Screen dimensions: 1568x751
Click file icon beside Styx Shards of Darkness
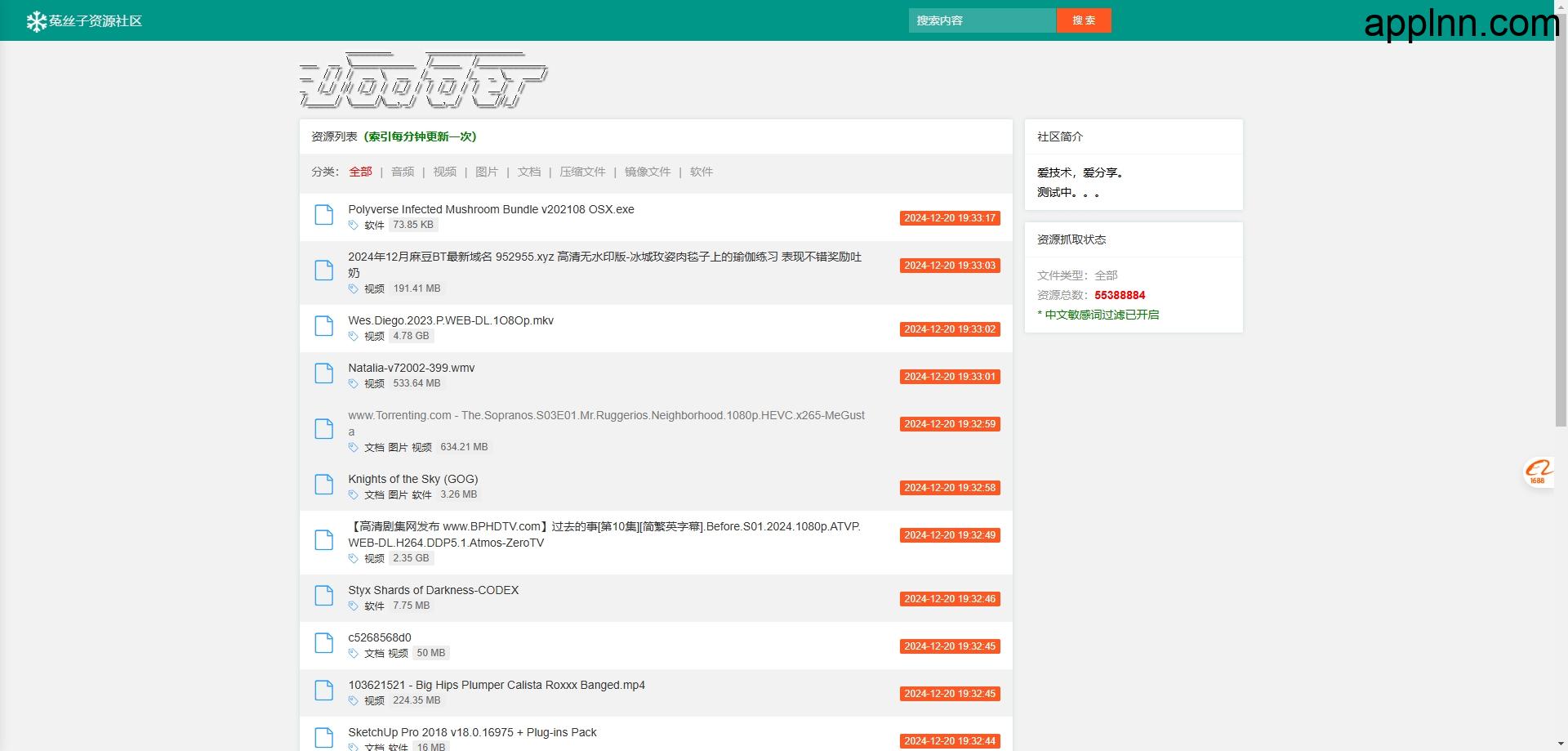pyautogui.click(x=324, y=596)
